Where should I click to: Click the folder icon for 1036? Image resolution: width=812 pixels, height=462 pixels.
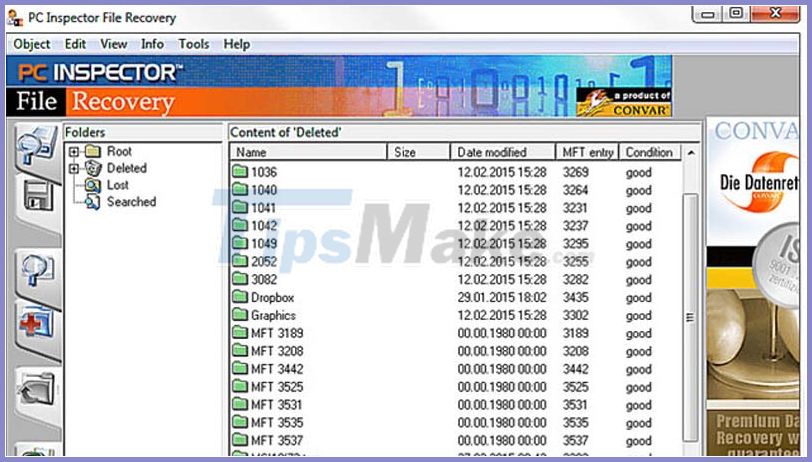(240, 171)
